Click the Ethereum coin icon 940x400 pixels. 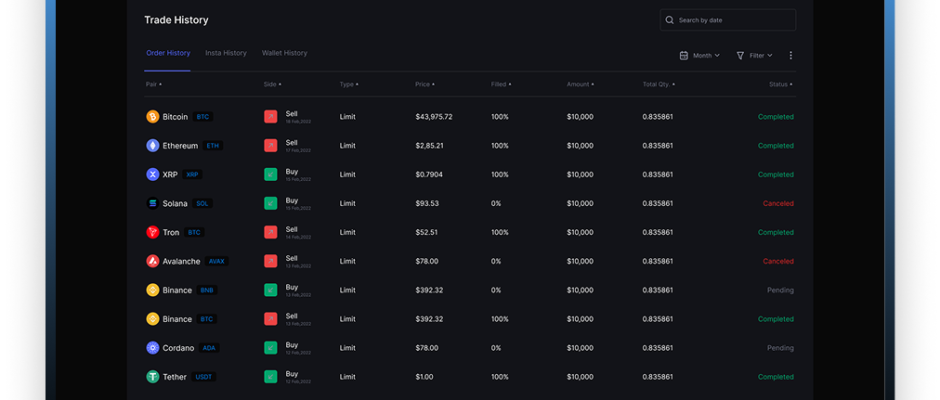pos(153,146)
